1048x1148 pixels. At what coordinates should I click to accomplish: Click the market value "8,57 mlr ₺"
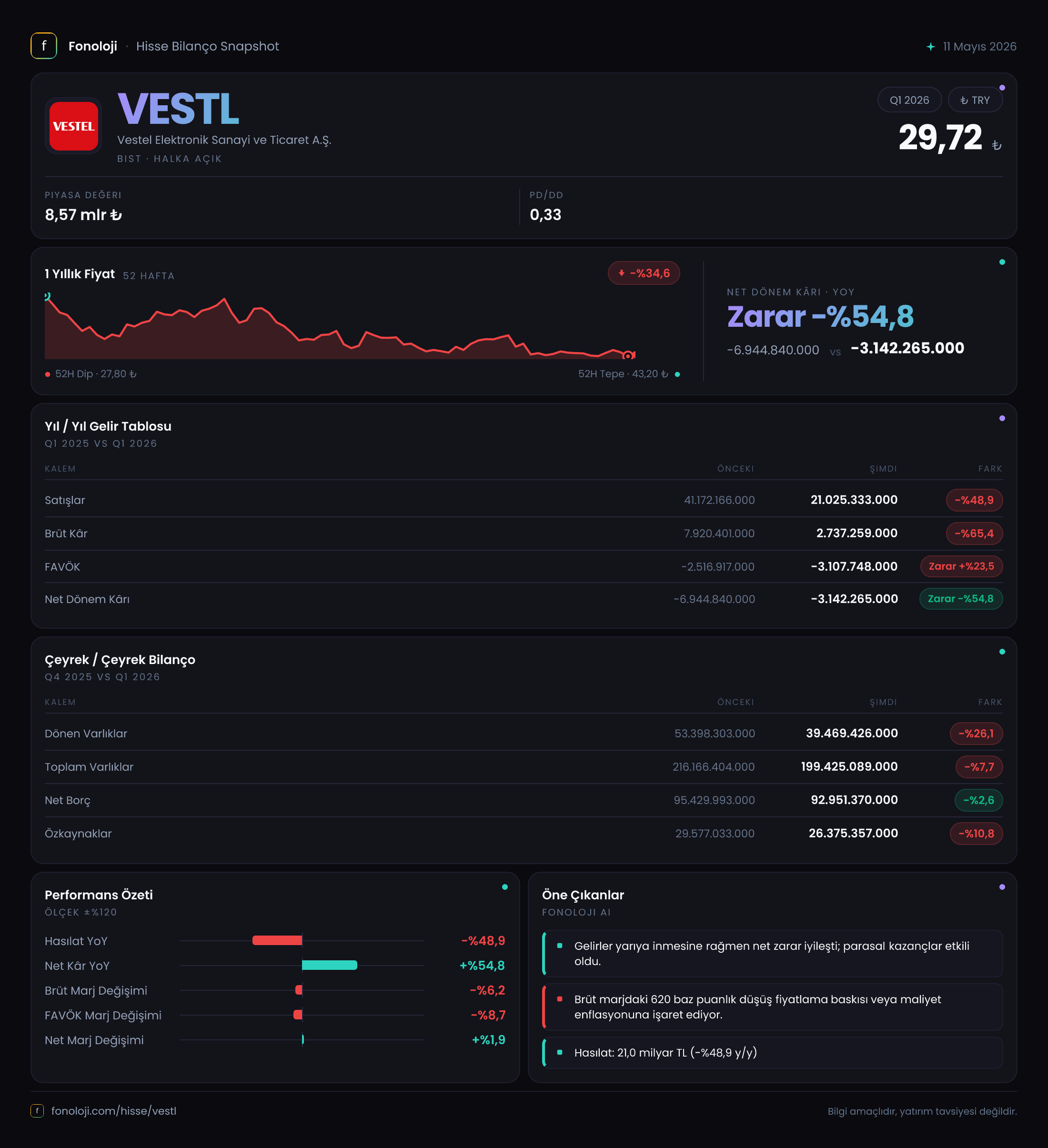[x=83, y=215]
